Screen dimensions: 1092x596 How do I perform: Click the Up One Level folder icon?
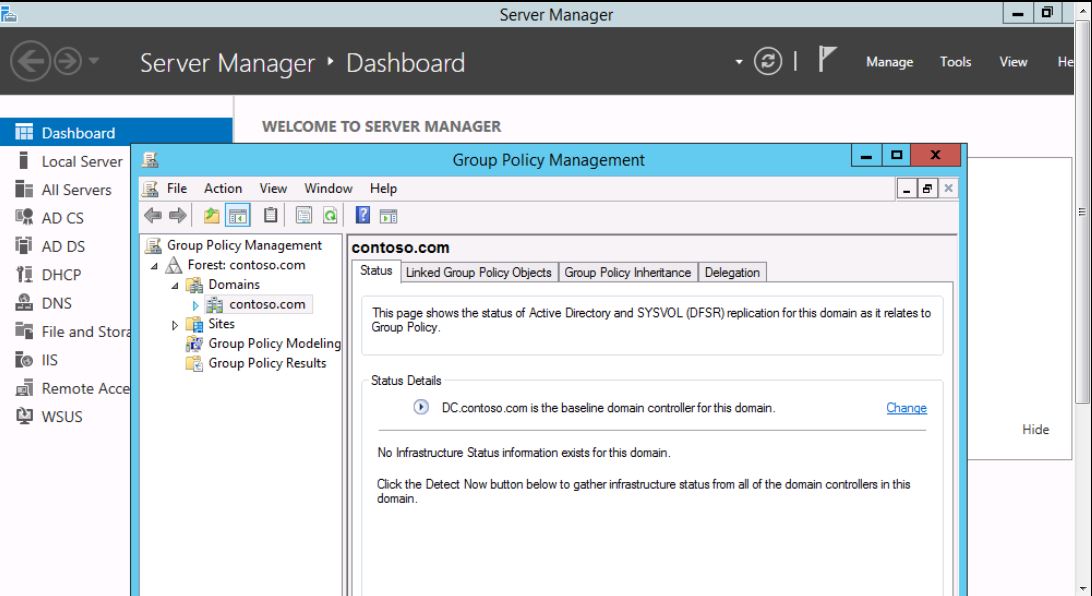tap(212, 216)
